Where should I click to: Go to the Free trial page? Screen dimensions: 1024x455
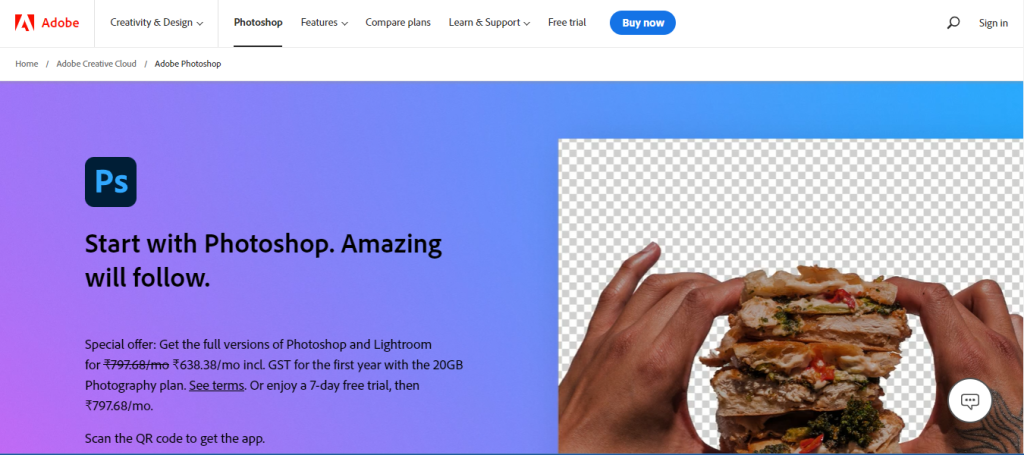point(567,23)
